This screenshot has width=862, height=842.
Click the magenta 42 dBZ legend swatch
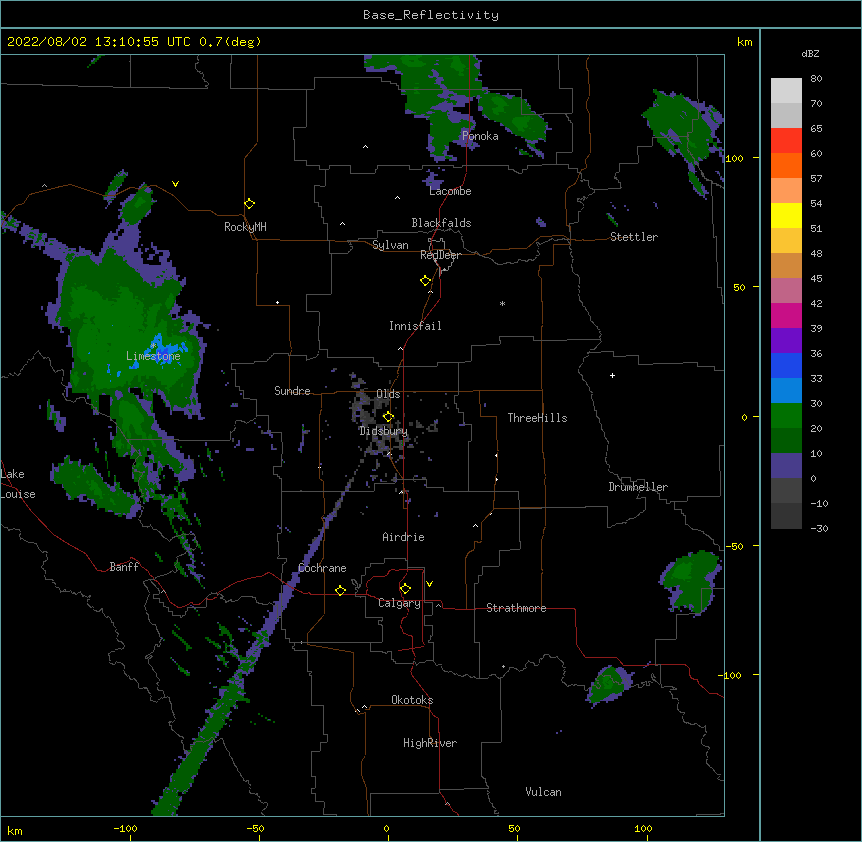tap(786, 316)
